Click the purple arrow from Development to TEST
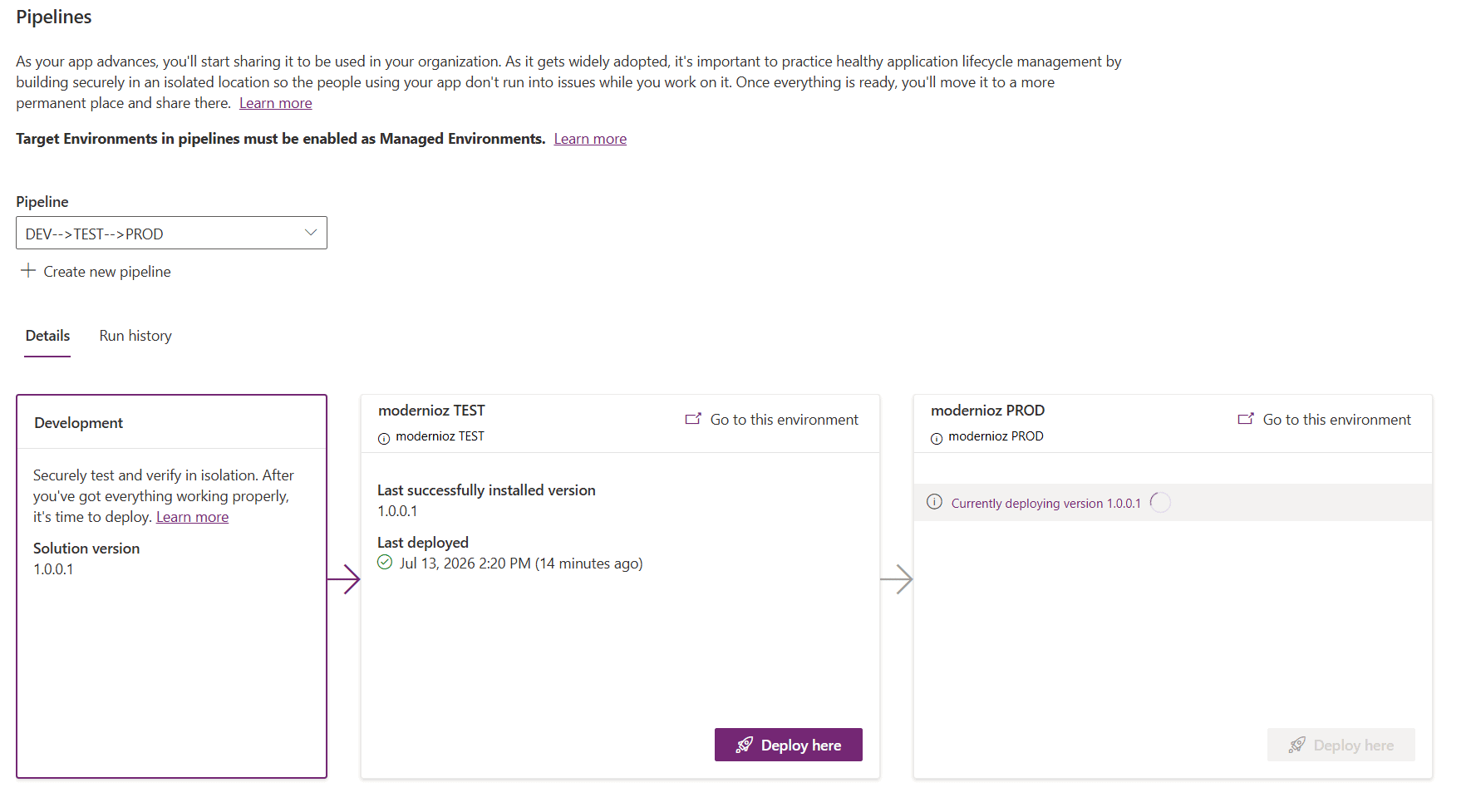 point(344,579)
